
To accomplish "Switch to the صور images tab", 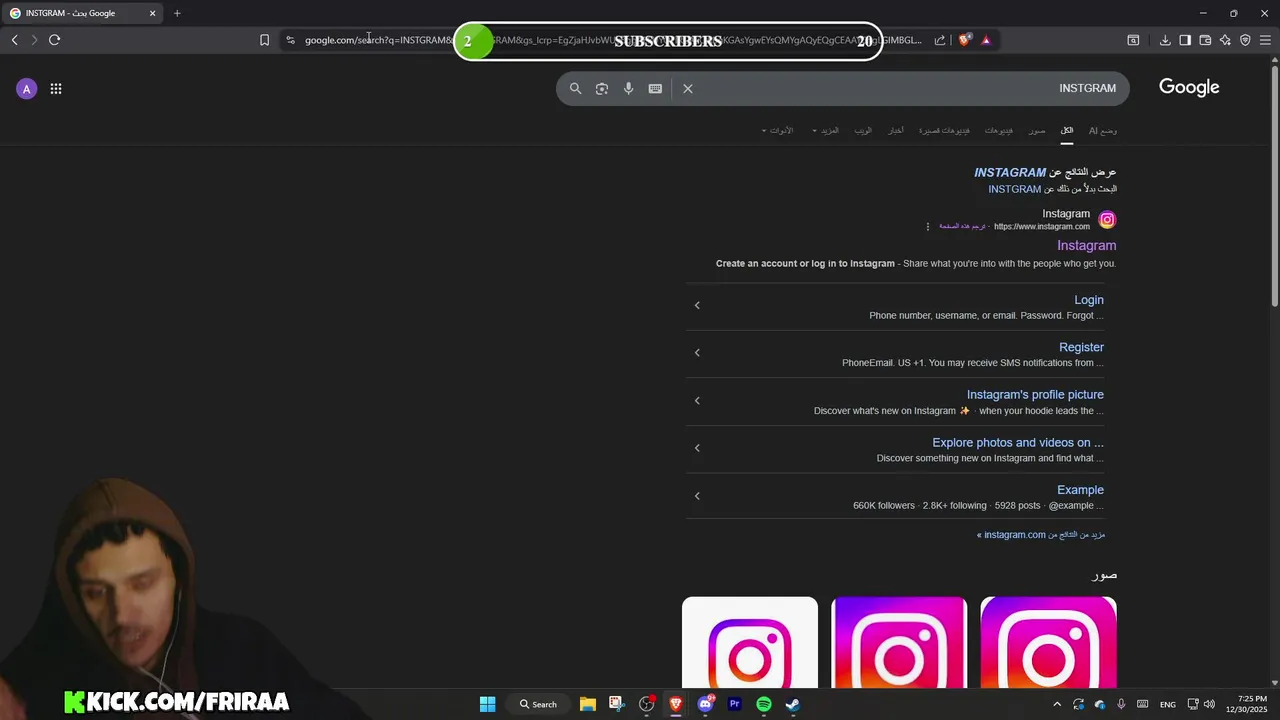I will click(1037, 130).
